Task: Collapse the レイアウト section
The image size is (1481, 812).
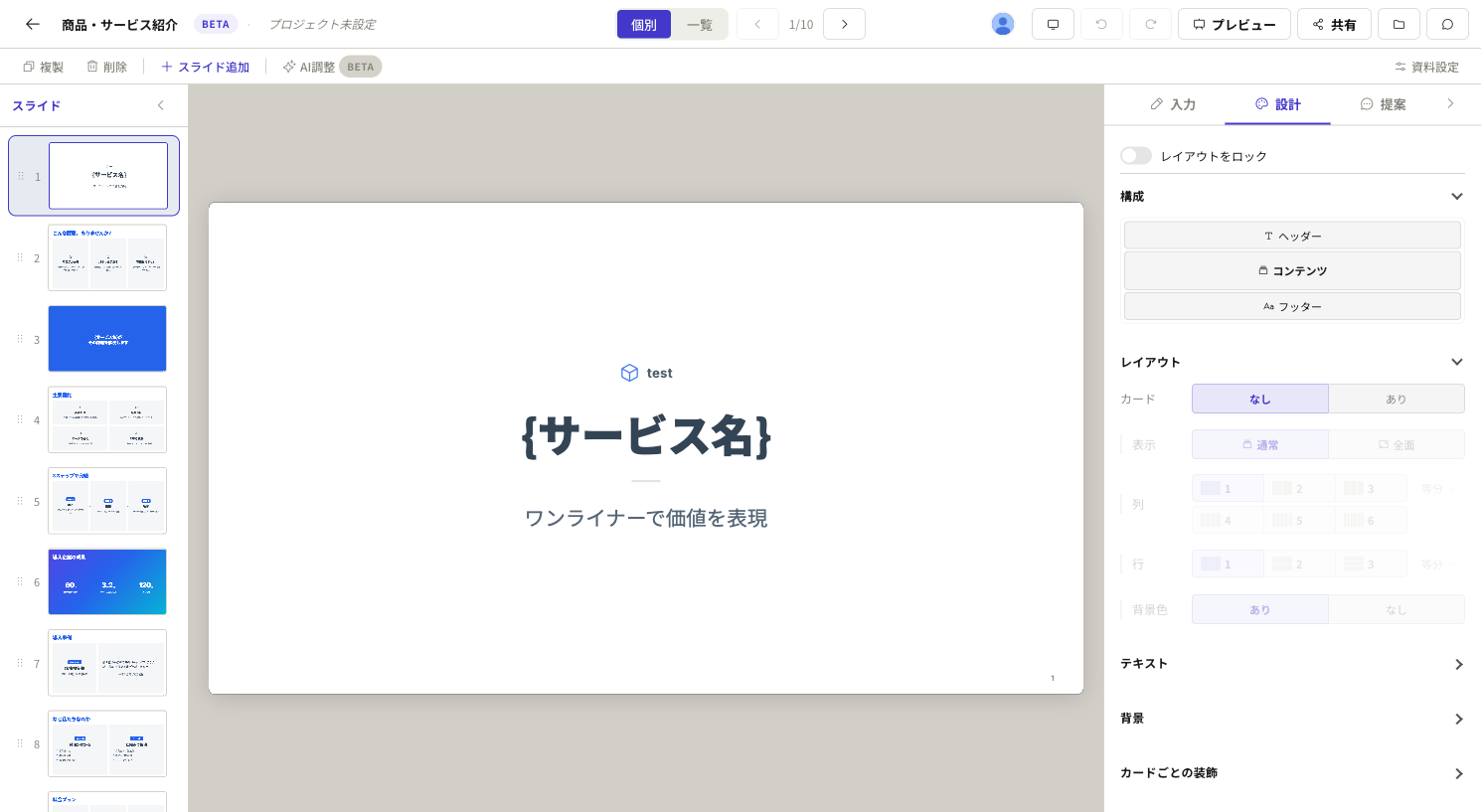Action: 1457,362
